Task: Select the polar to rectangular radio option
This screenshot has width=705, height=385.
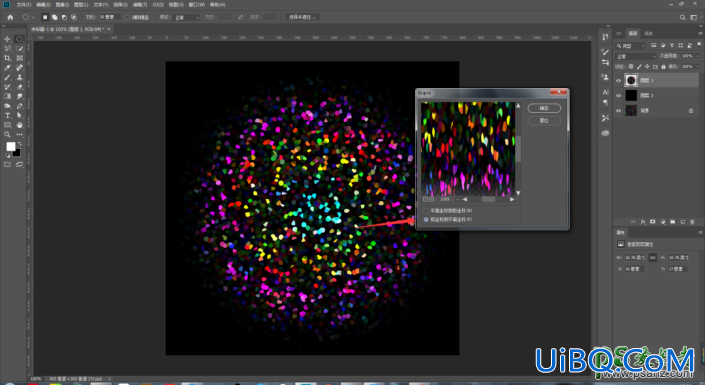Action: pos(426,219)
